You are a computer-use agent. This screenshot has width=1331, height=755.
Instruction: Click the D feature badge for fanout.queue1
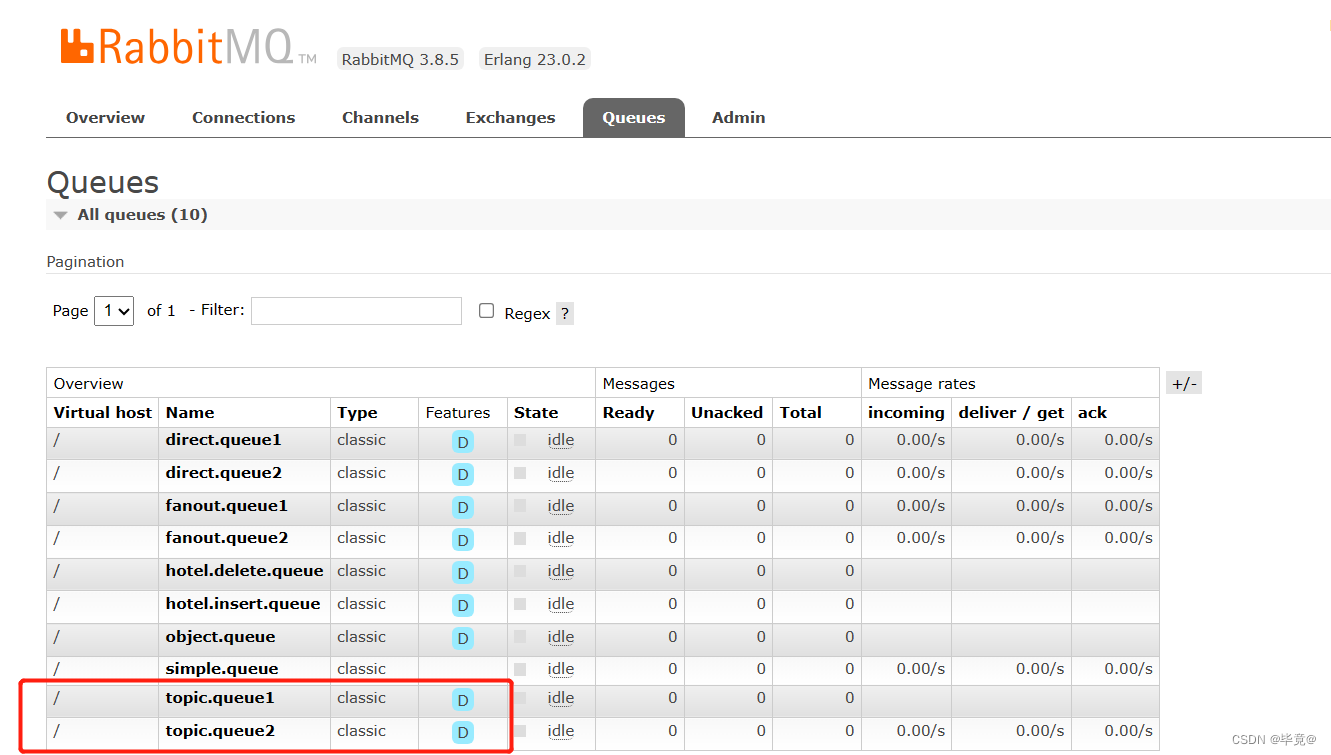tap(463, 508)
